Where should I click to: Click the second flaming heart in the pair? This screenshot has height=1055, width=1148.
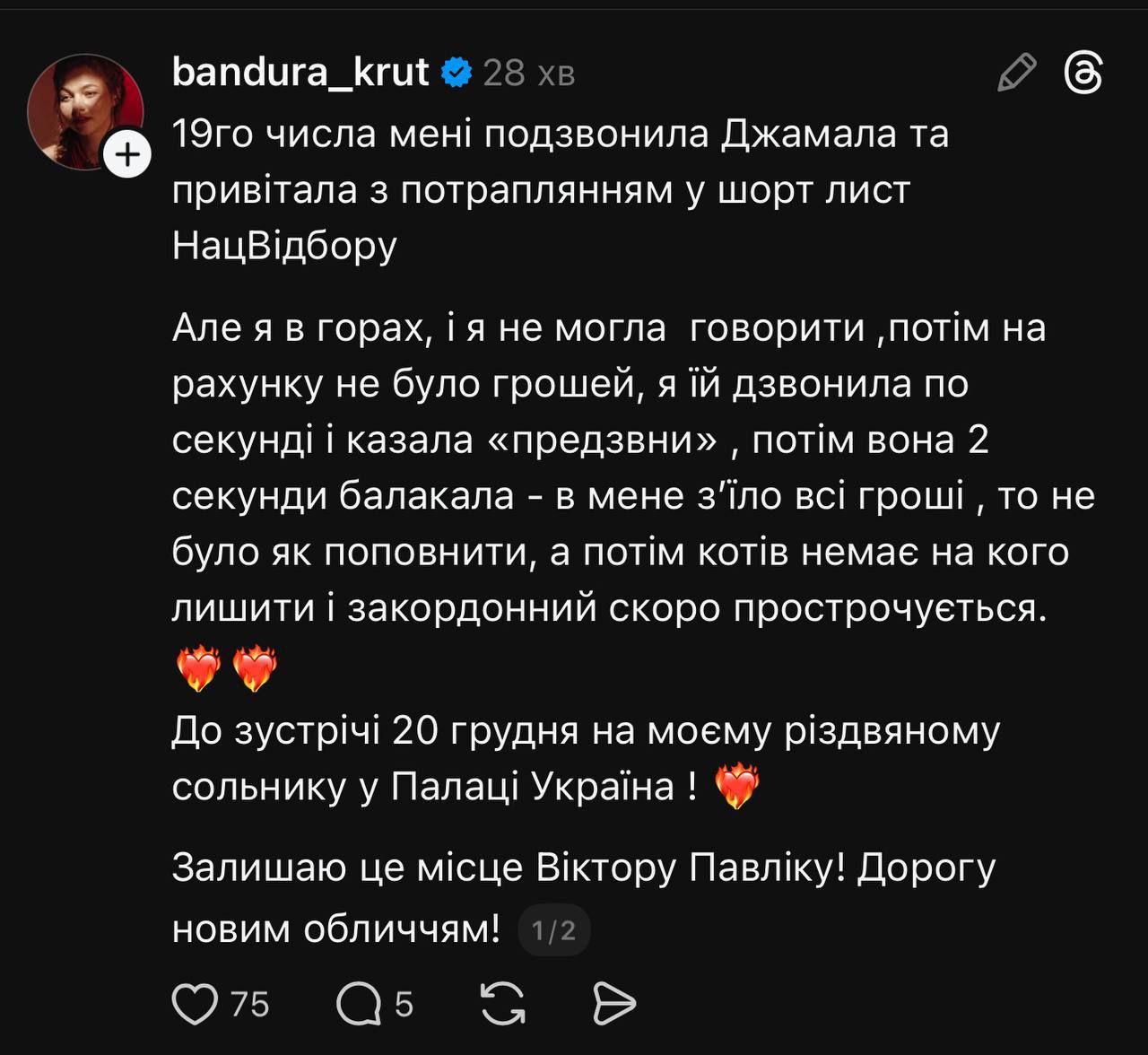(255, 669)
